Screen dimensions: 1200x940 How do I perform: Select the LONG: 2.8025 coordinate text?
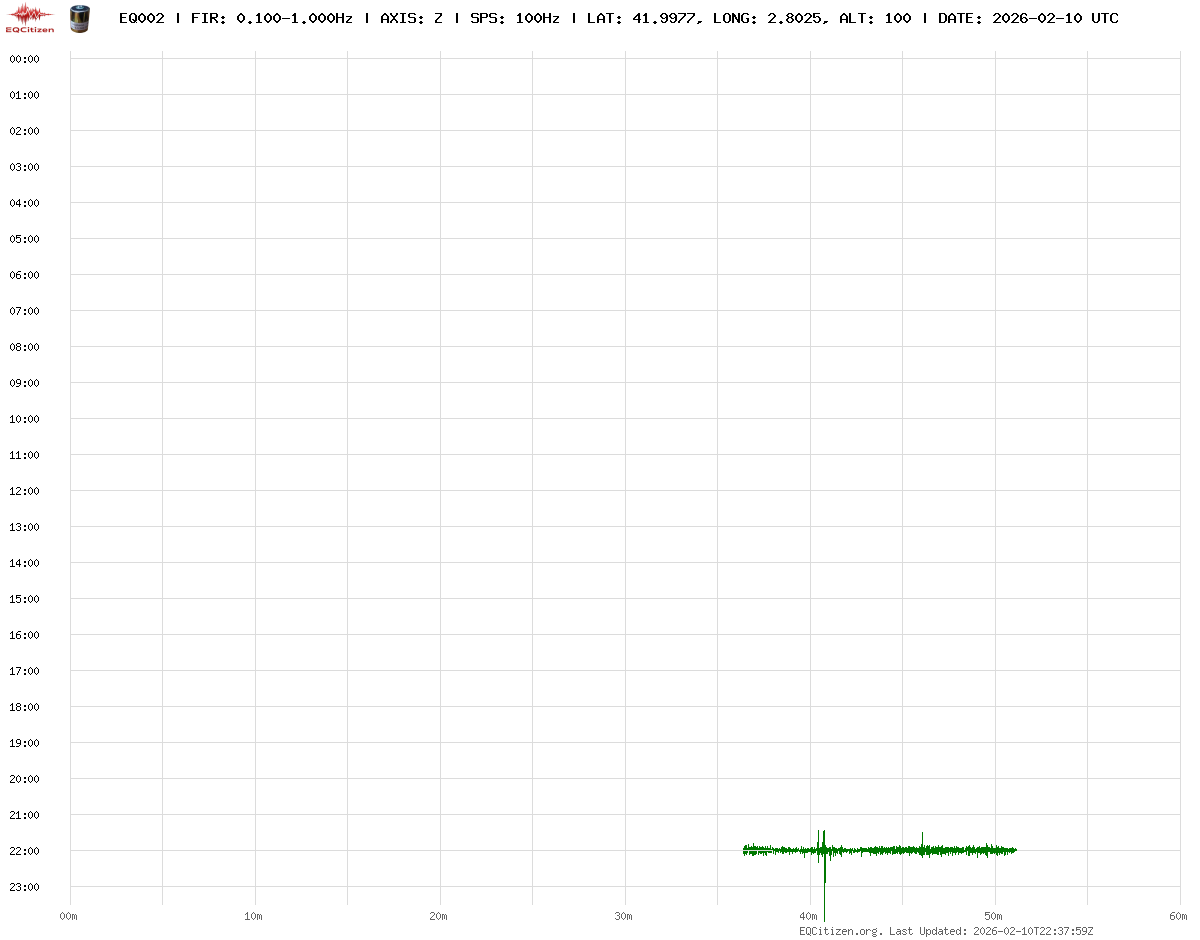click(x=770, y=19)
